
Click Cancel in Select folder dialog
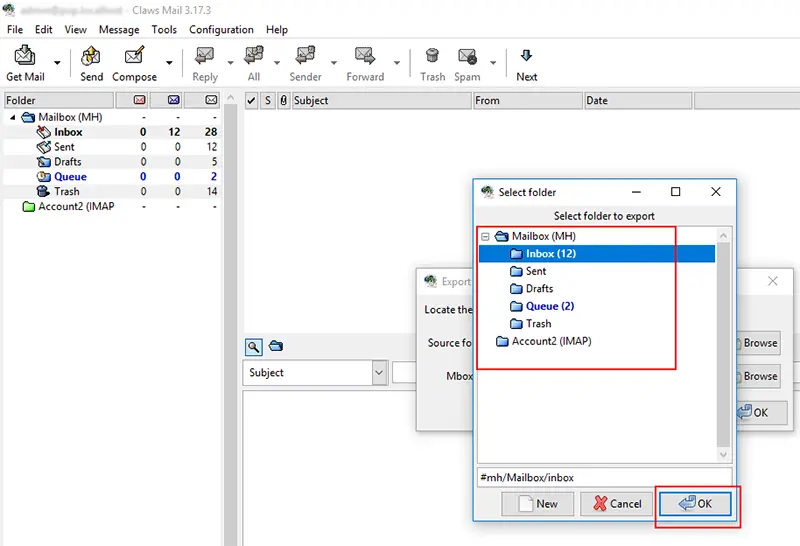pos(617,504)
